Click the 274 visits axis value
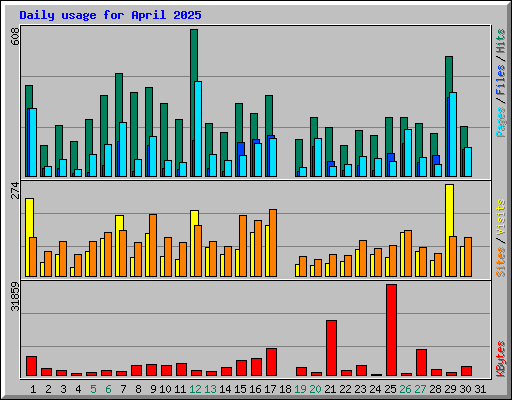The width and height of the screenshot is (512, 400). point(16,190)
